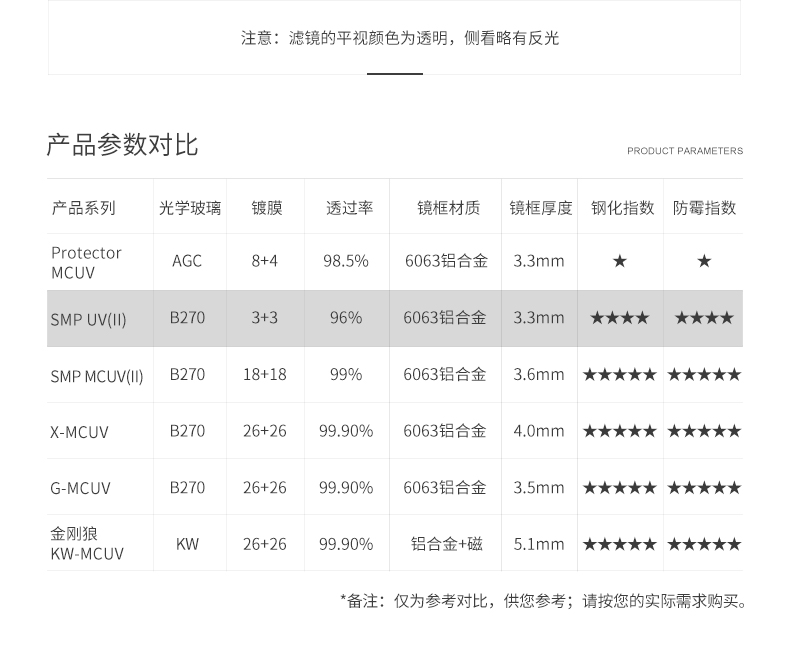Select the X-MCUV row name
The height and width of the screenshot is (669, 790).
pyautogui.click(x=79, y=432)
